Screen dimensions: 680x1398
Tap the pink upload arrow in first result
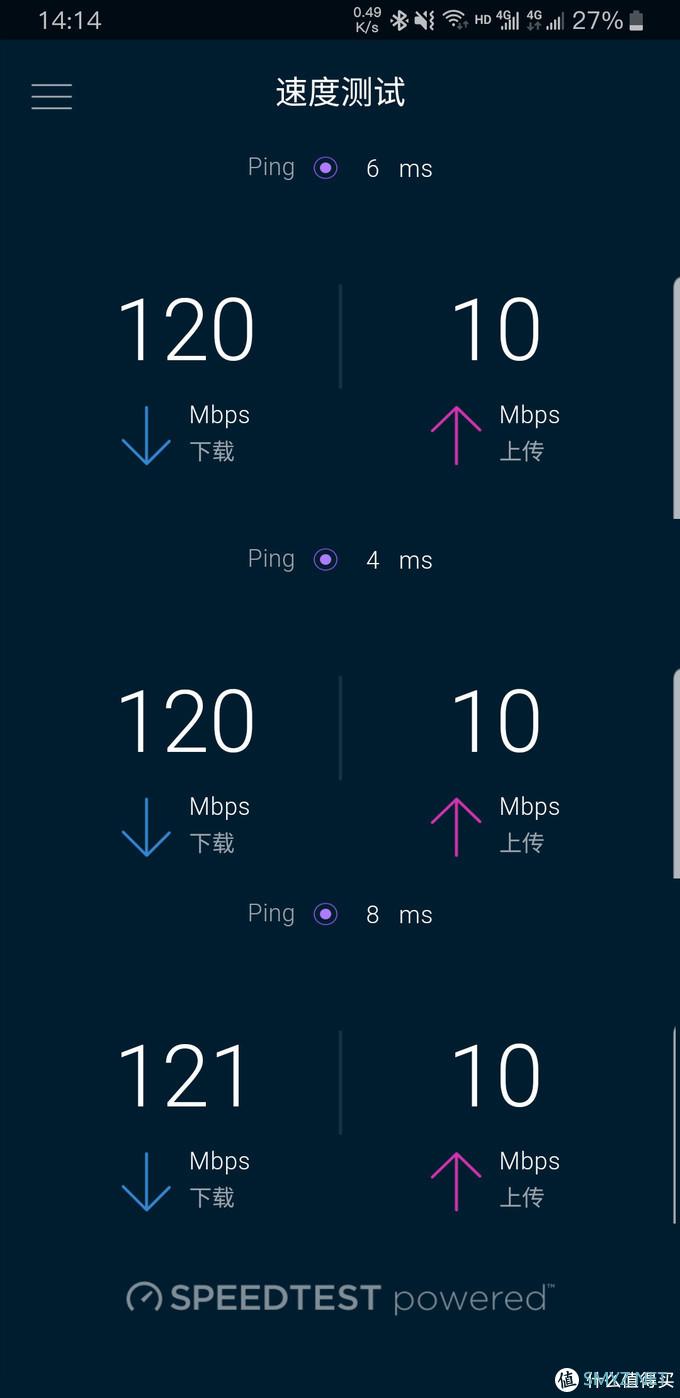pyautogui.click(x=456, y=435)
